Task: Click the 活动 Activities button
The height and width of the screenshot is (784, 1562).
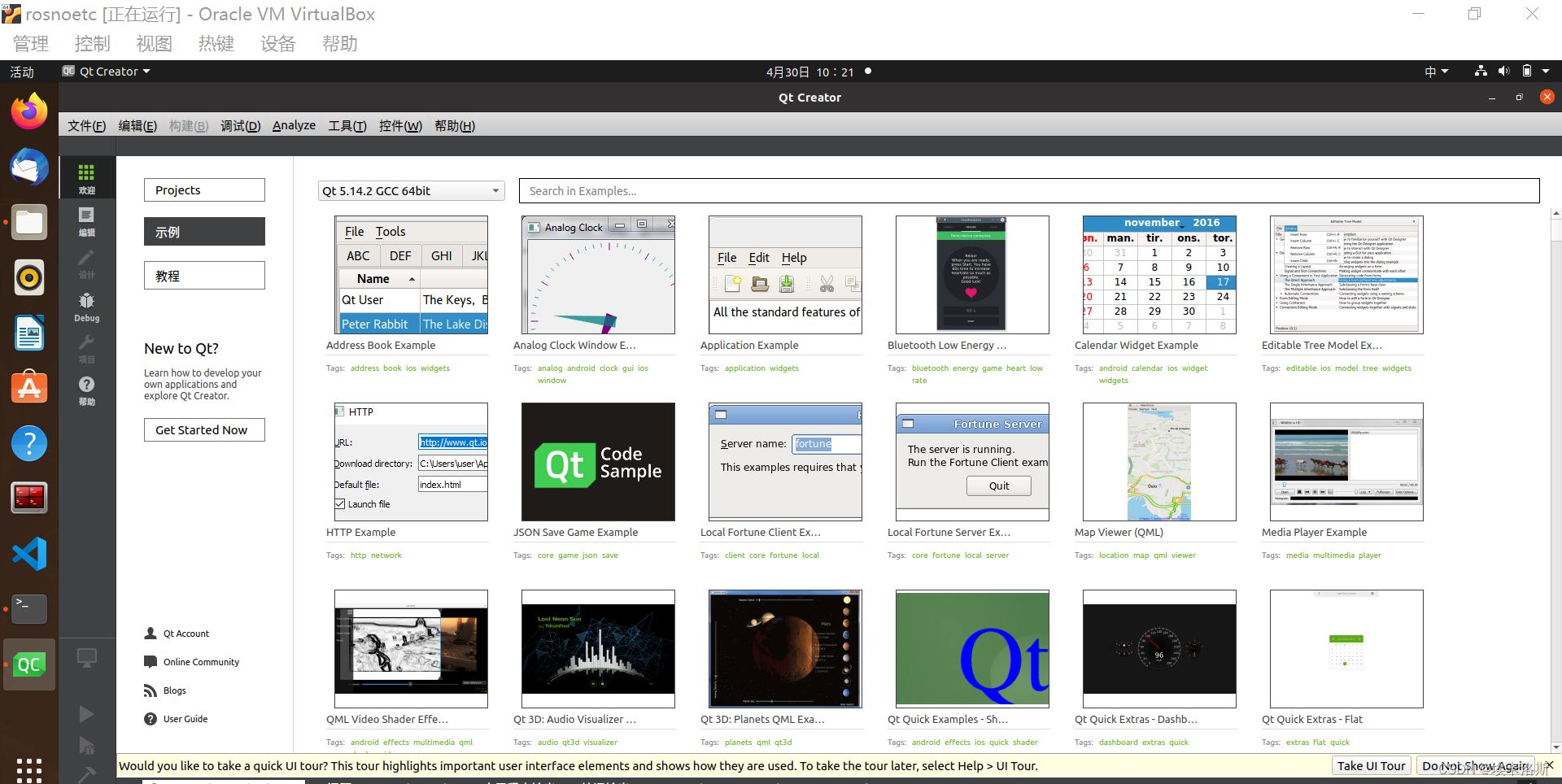Action: click(22, 72)
